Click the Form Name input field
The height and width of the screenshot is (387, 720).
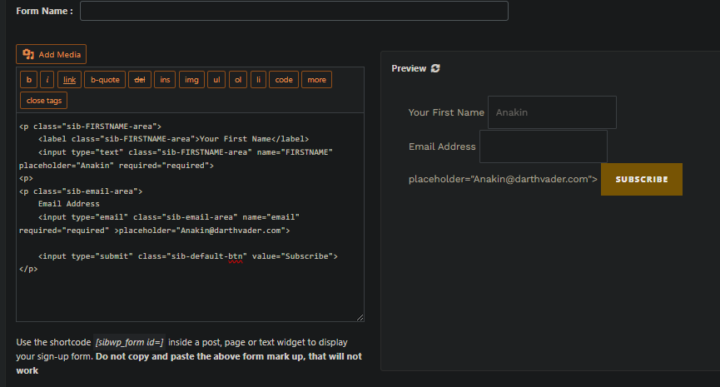294,11
